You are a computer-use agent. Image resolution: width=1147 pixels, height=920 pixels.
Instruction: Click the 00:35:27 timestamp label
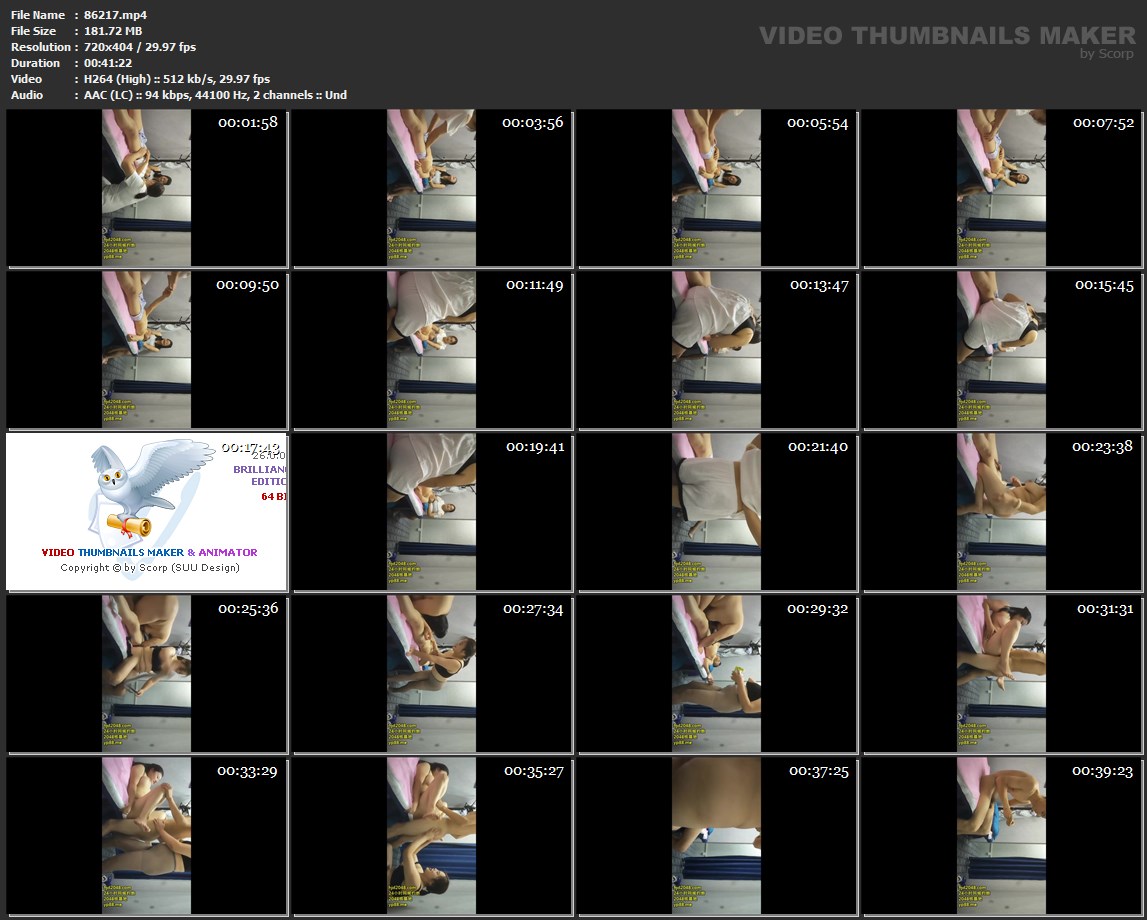tap(533, 771)
